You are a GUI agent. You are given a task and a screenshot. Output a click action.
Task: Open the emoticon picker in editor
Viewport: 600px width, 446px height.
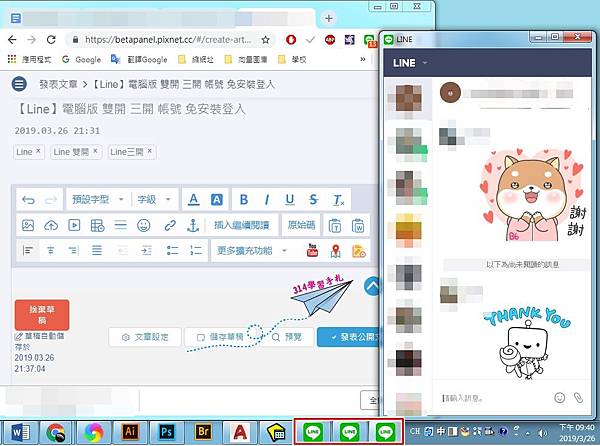(143, 225)
